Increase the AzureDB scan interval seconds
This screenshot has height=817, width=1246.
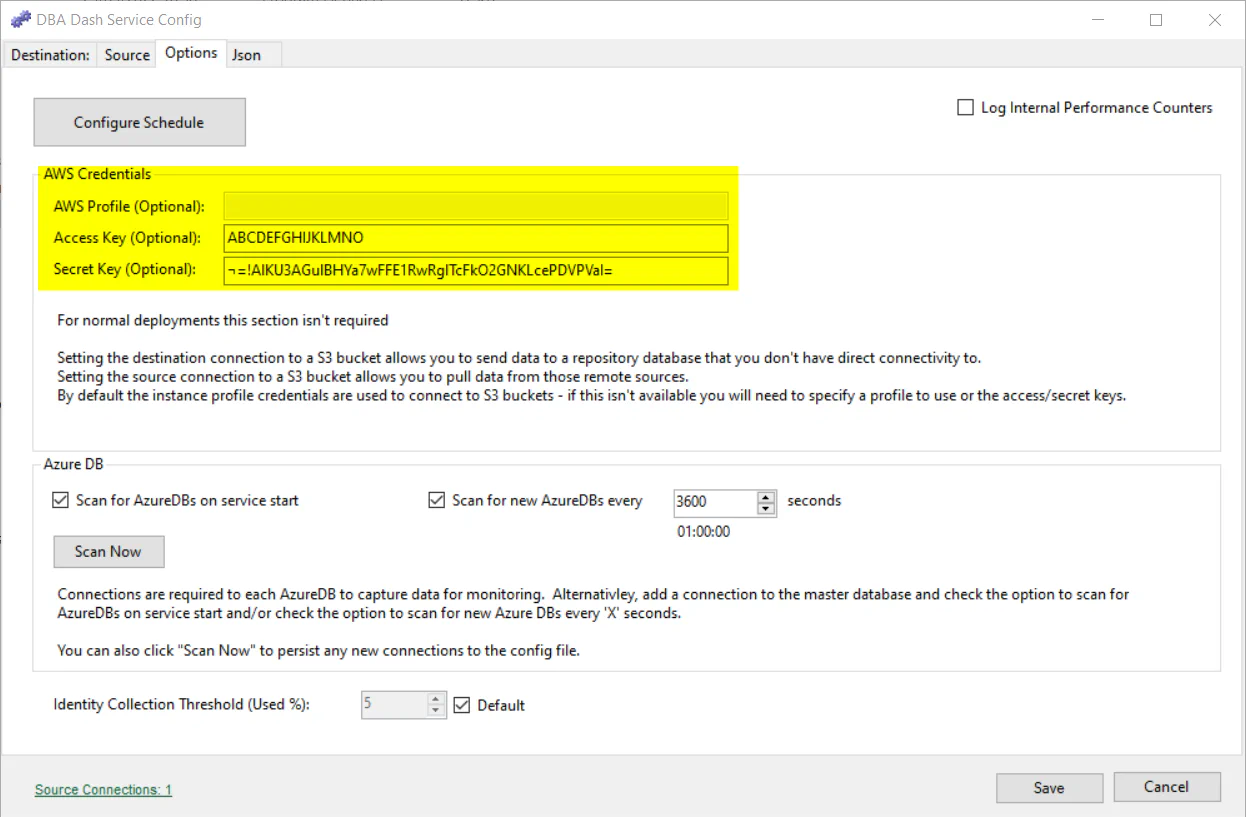point(766,497)
